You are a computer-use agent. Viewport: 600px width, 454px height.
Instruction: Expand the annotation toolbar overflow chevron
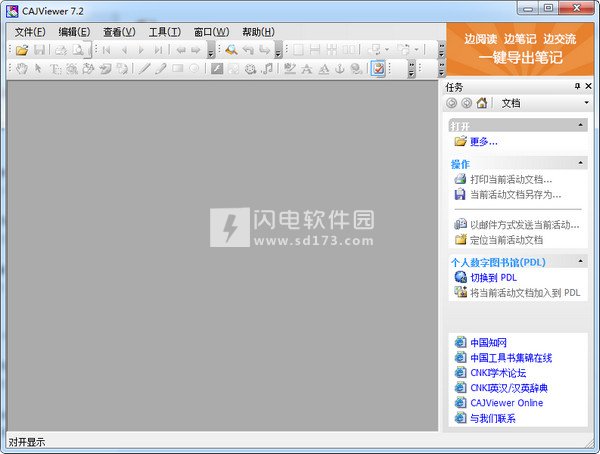[x=411, y=69]
